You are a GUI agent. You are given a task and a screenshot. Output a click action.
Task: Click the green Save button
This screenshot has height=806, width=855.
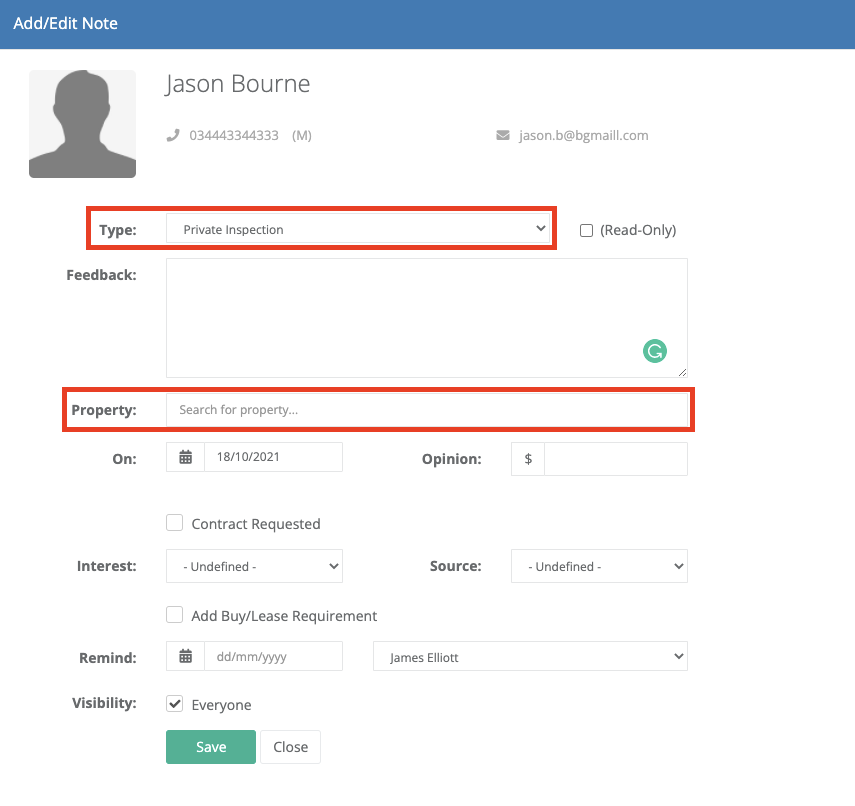pos(210,747)
